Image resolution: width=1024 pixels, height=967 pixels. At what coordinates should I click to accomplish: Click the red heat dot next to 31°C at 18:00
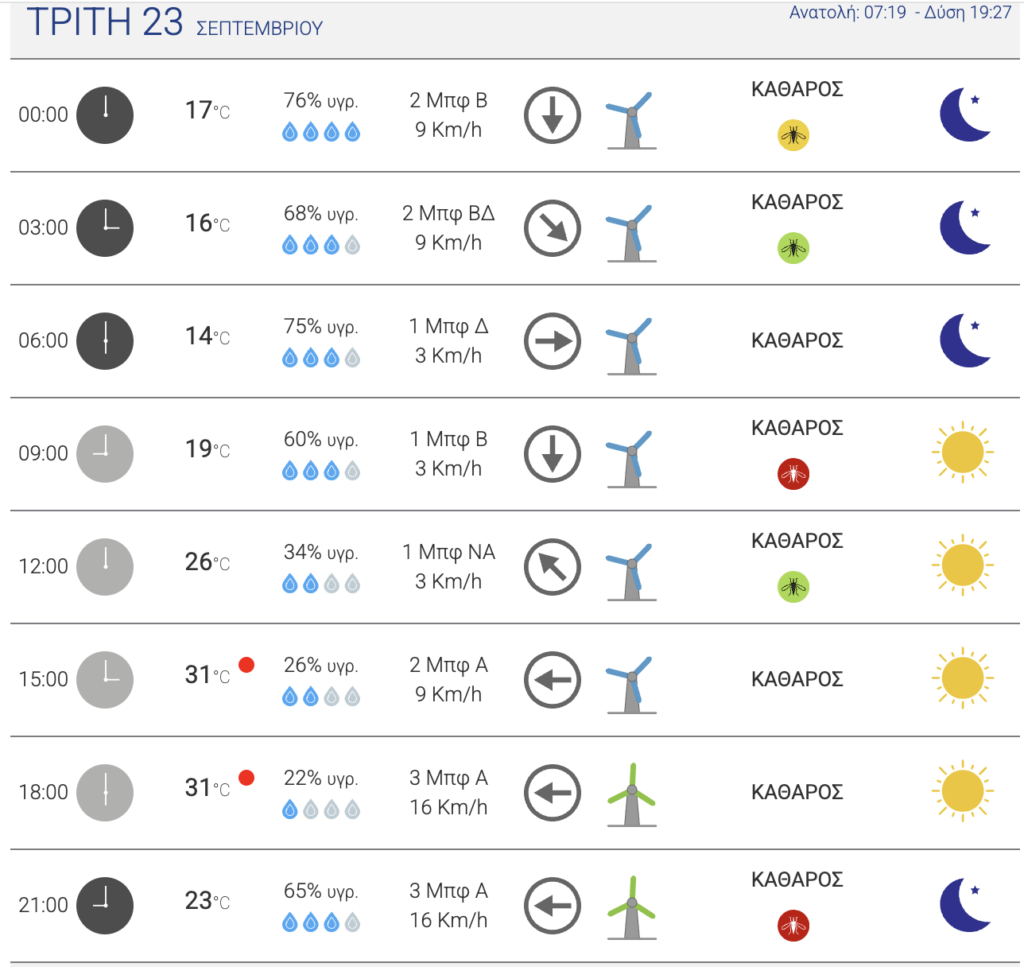[246, 778]
